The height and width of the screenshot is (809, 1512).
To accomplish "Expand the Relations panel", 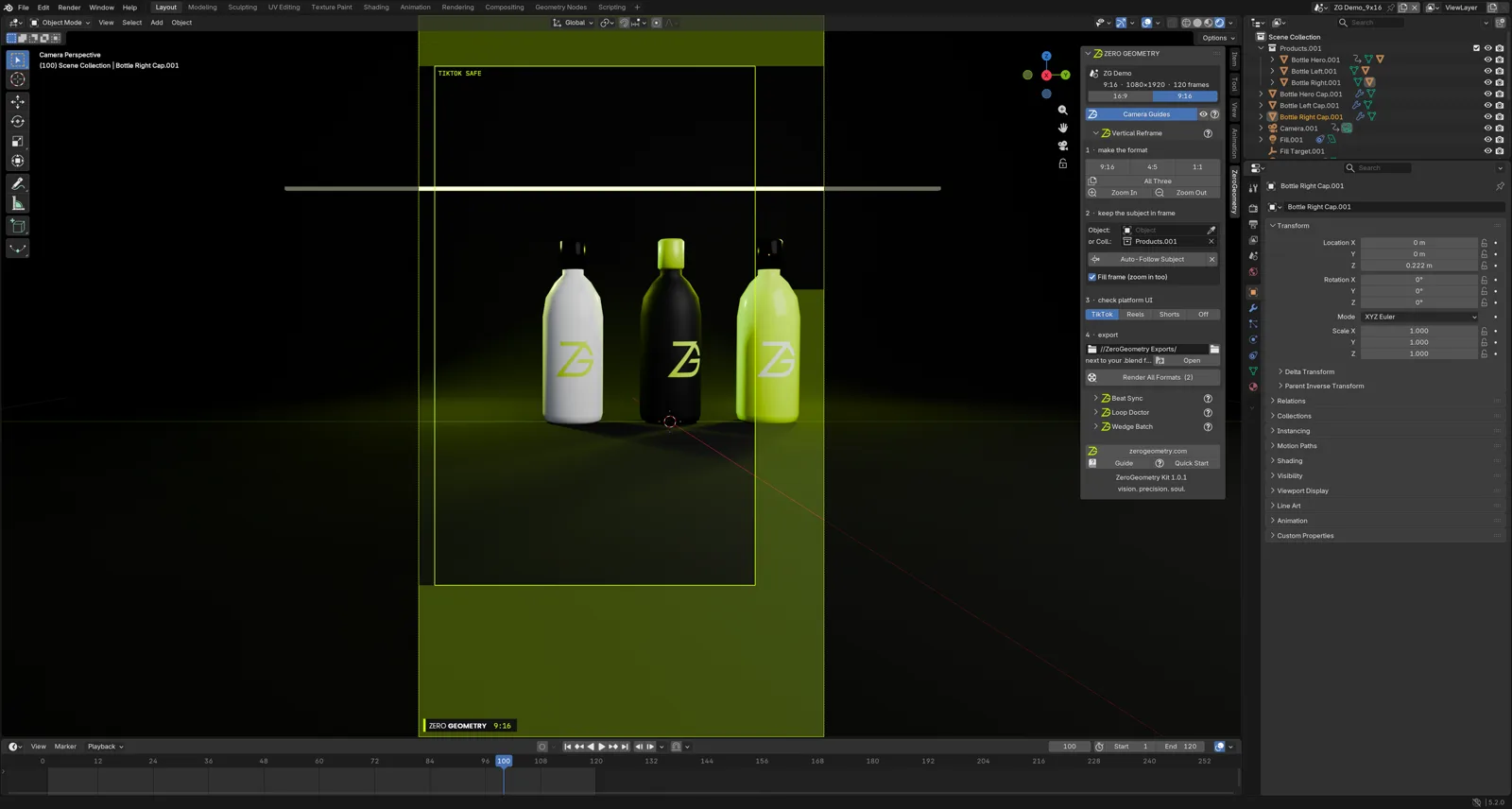I will [x=1291, y=401].
